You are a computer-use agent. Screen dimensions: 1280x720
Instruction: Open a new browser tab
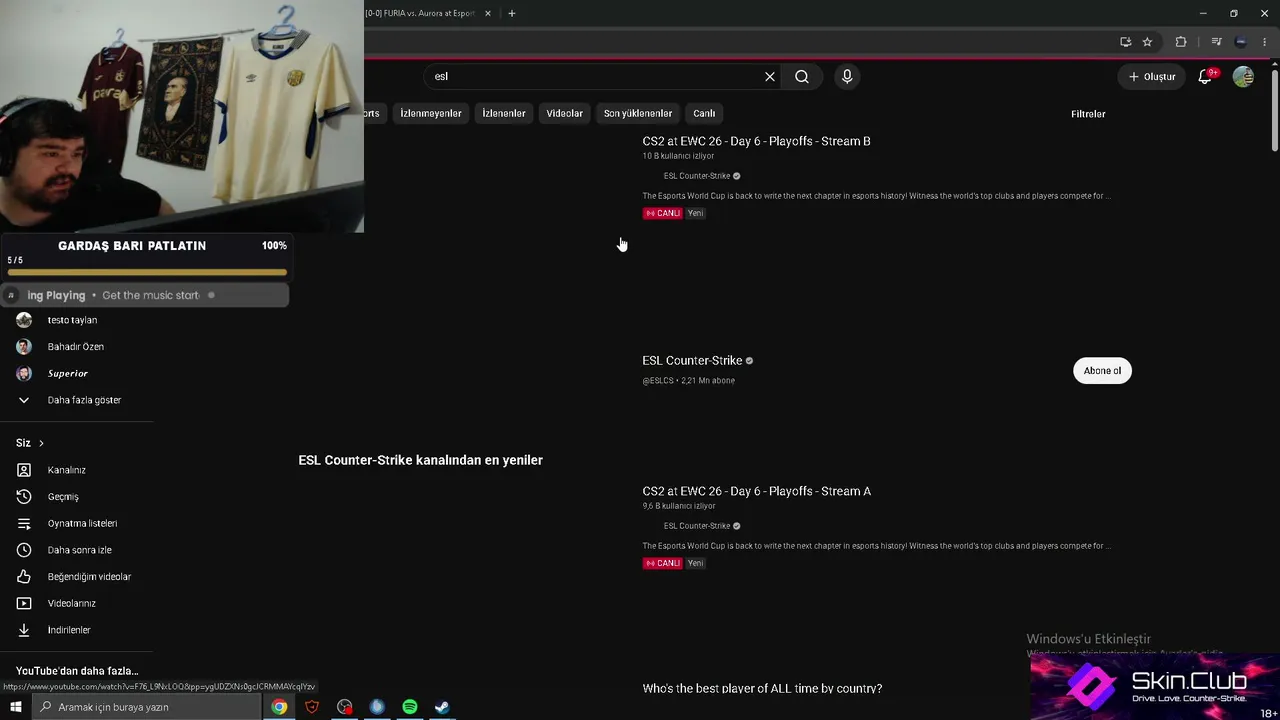click(x=512, y=13)
